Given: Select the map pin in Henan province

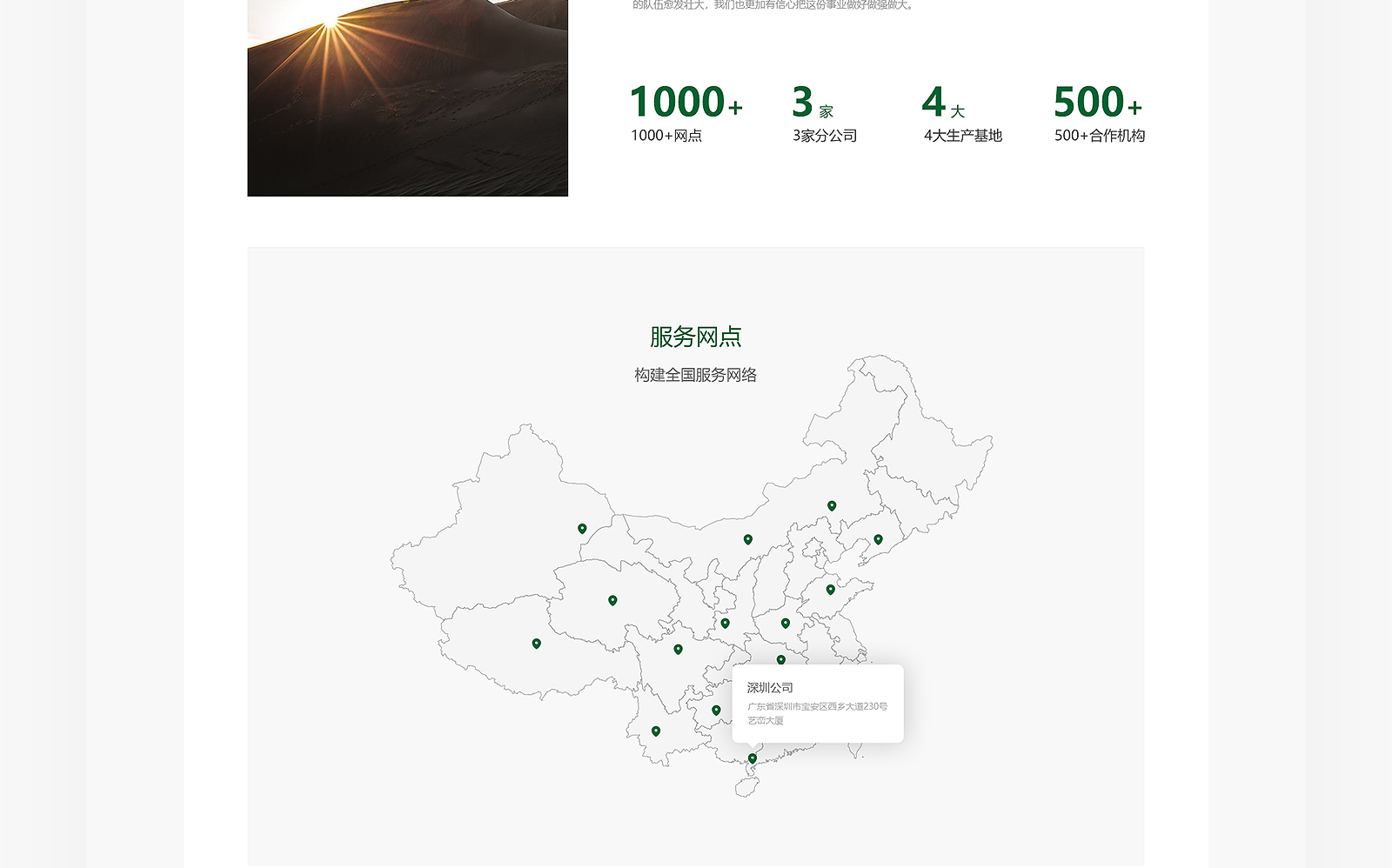Looking at the screenshot, I should [785, 623].
